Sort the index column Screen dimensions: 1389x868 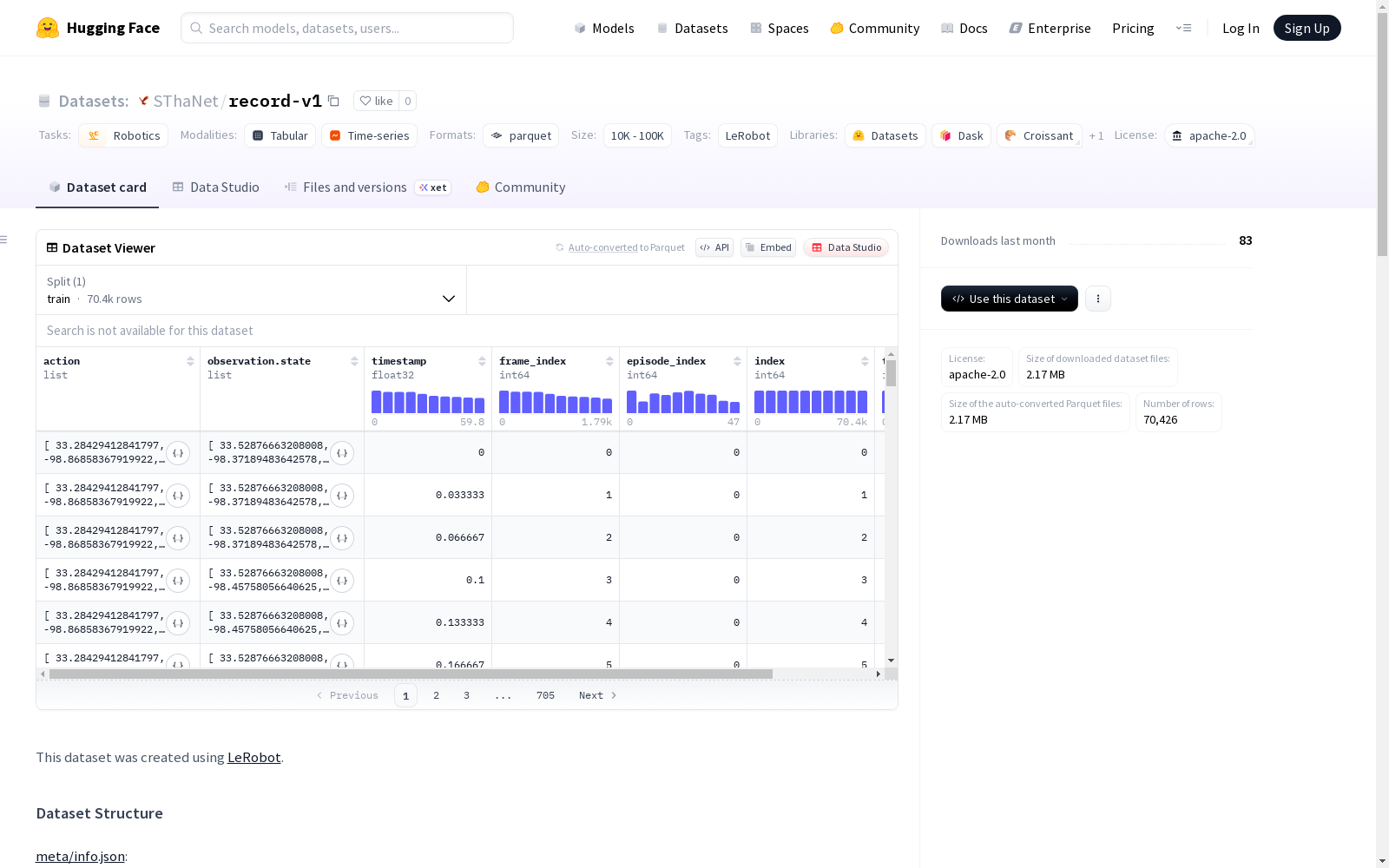click(865, 361)
